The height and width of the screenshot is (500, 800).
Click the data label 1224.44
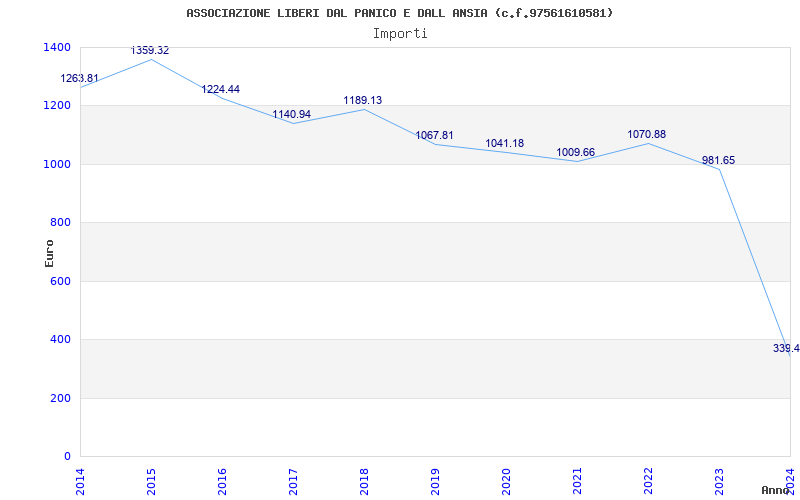(220, 89)
